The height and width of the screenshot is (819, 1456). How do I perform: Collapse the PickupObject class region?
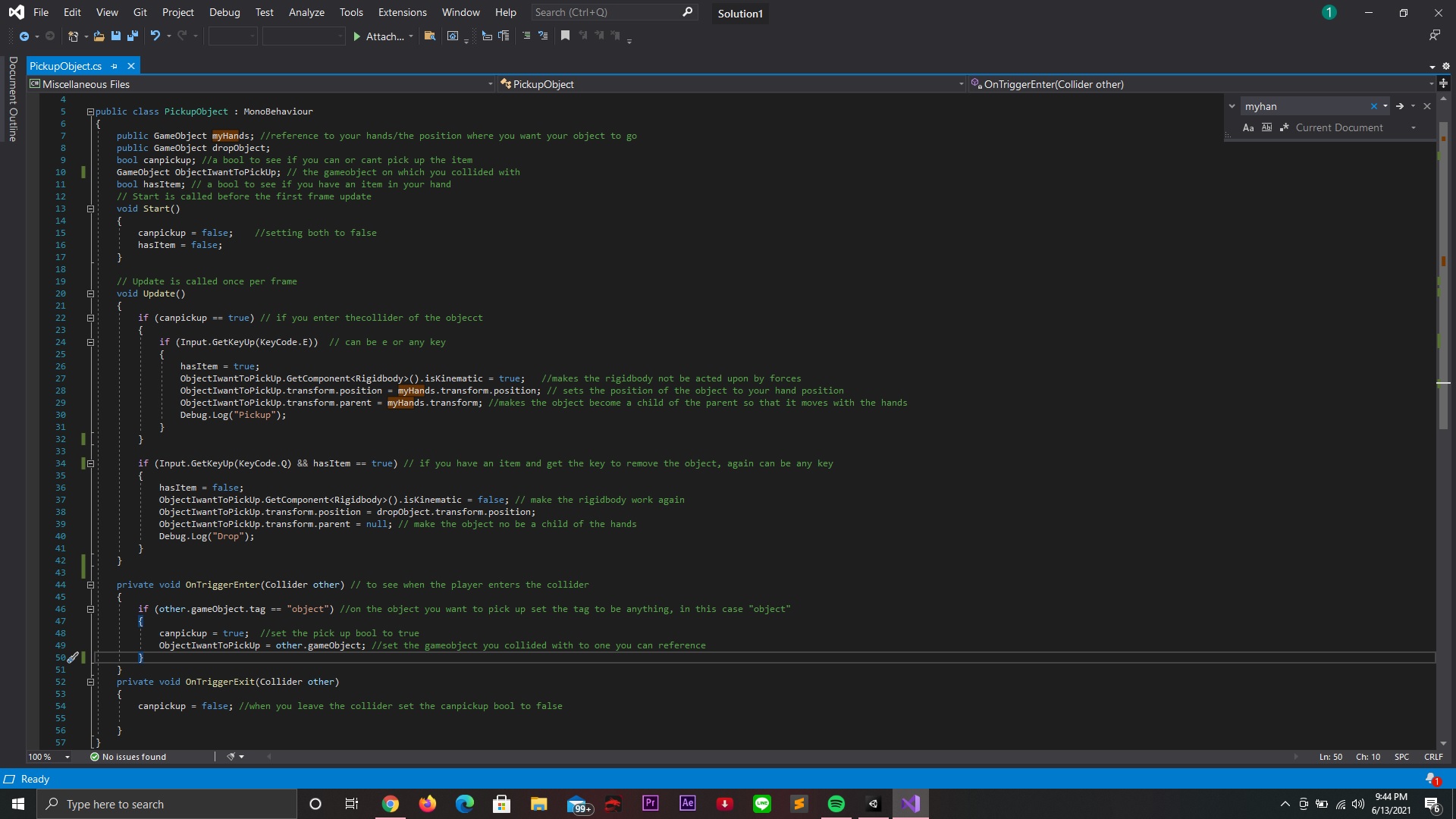90,111
